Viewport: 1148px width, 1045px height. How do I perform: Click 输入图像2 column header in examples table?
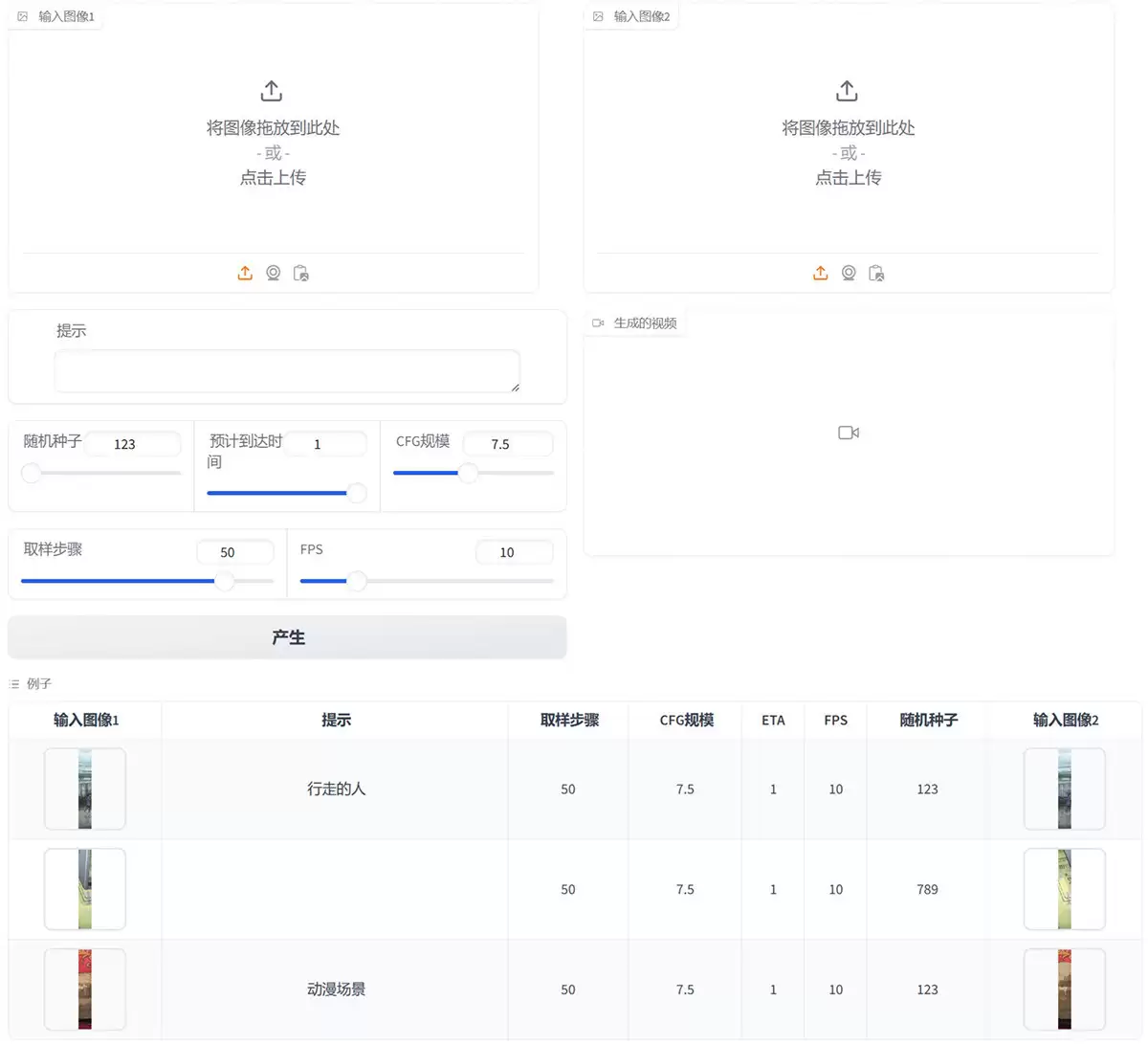[x=1066, y=721]
